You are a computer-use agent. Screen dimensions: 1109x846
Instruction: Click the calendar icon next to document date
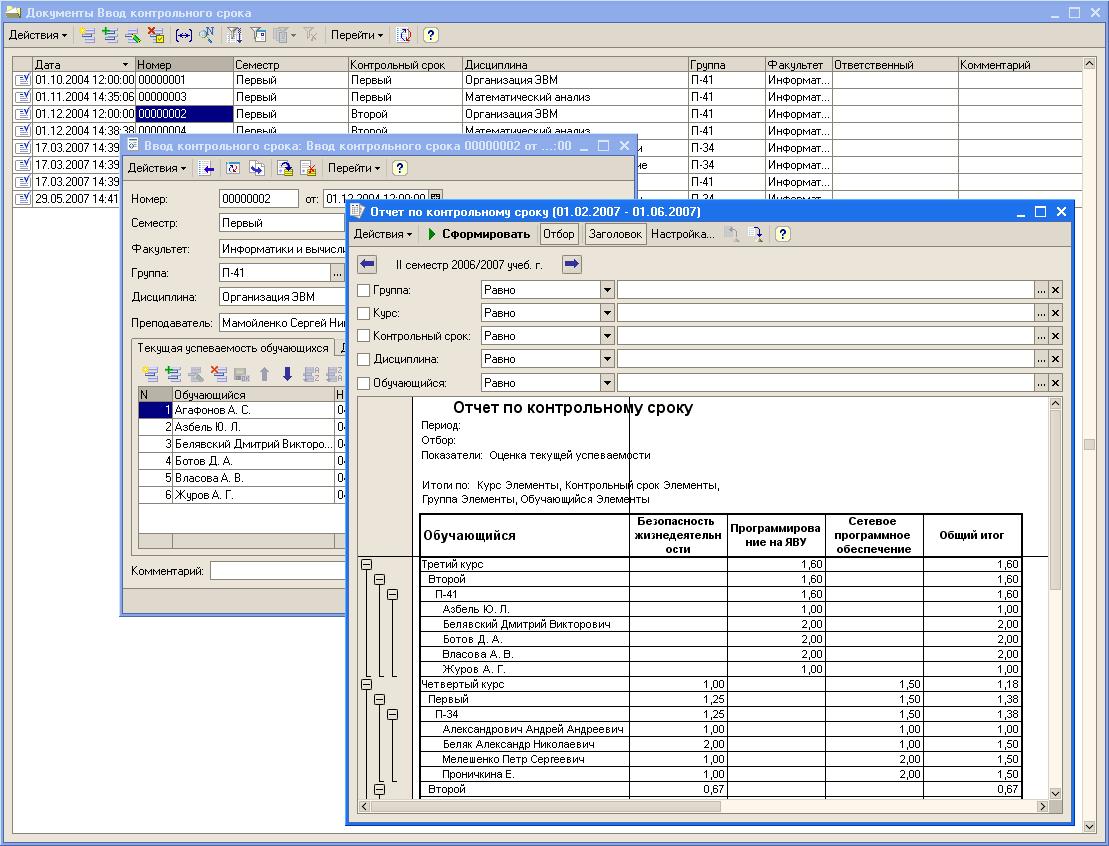(436, 198)
